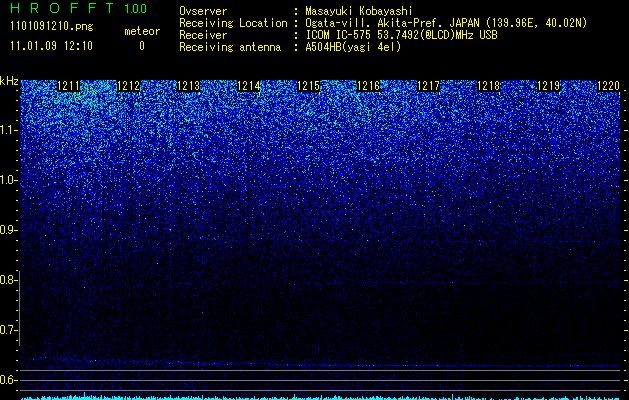Viewport: 629px width, 400px height.
Task: Click the Receiving antenna label
Action: pos(230,47)
